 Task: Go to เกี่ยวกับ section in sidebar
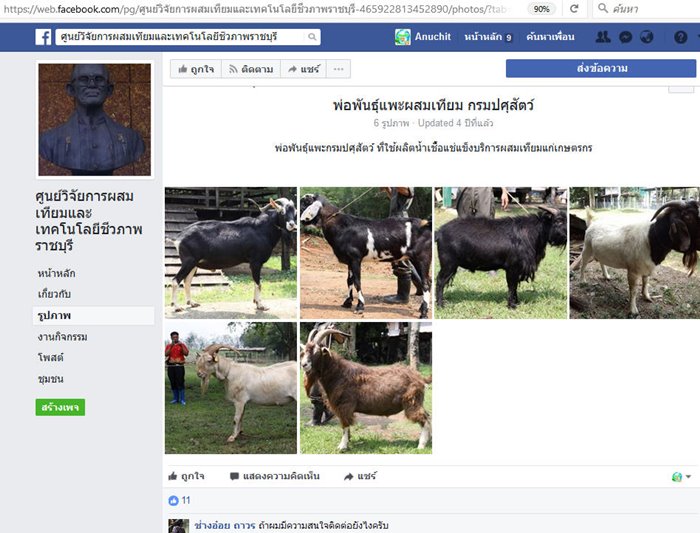coord(54,294)
